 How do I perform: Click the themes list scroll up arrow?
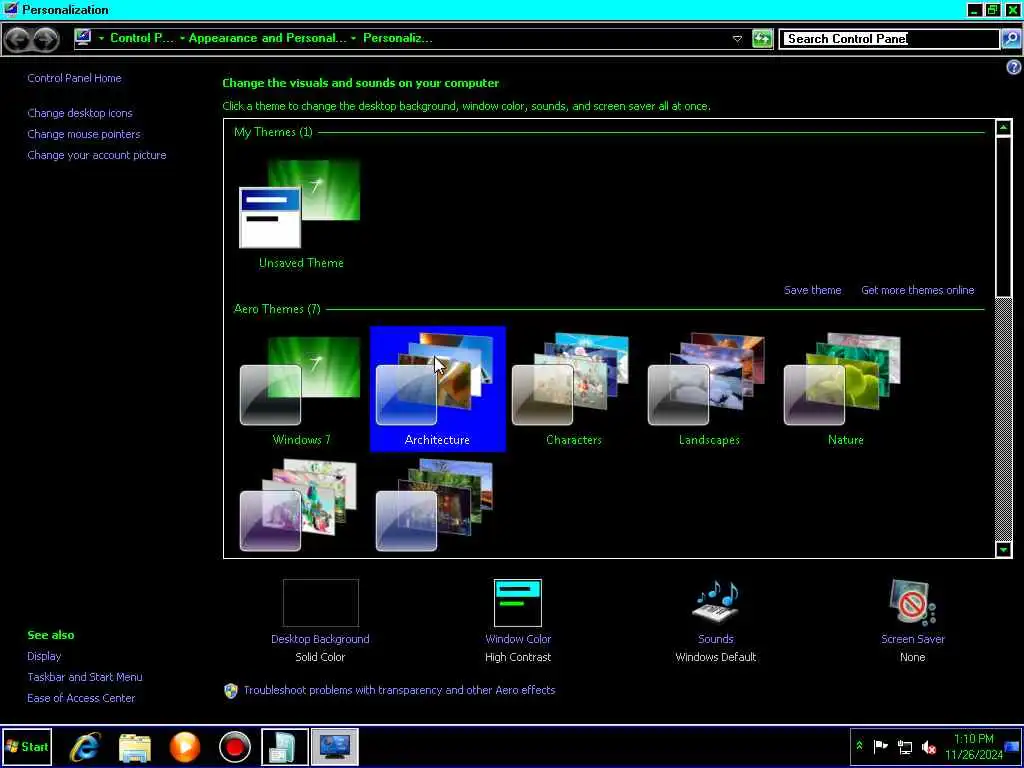[1004, 127]
